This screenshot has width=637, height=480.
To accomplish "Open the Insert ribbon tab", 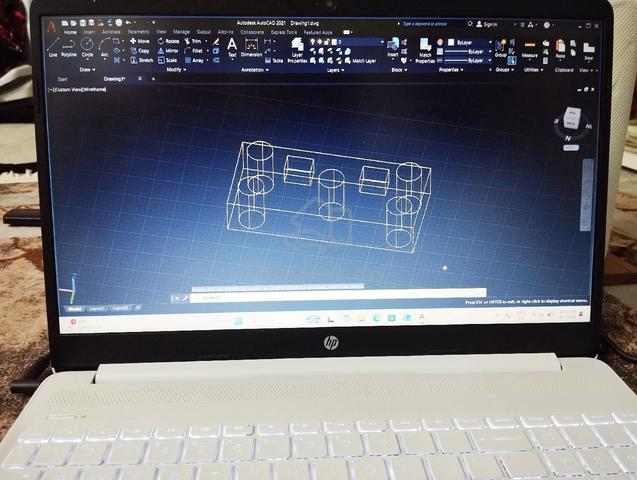I will click(x=89, y=32).
